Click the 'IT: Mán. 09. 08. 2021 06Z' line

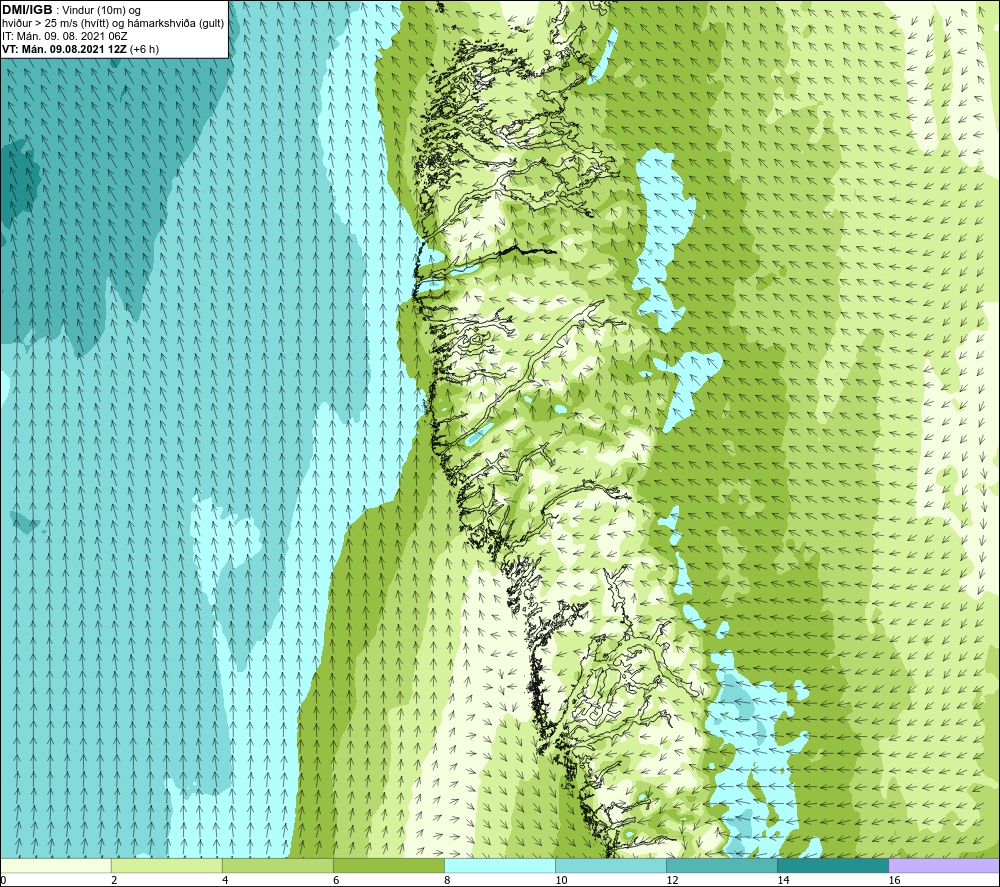pos(64,36)
